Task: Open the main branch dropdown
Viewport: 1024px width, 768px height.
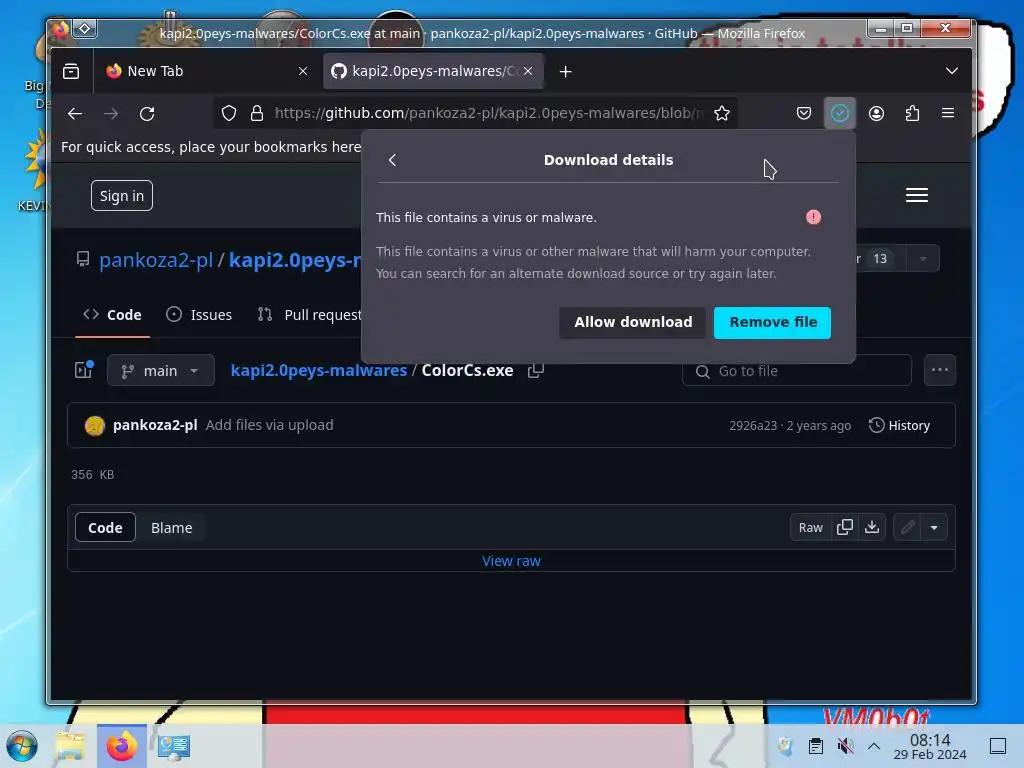Action: click(x=161, y=371)
